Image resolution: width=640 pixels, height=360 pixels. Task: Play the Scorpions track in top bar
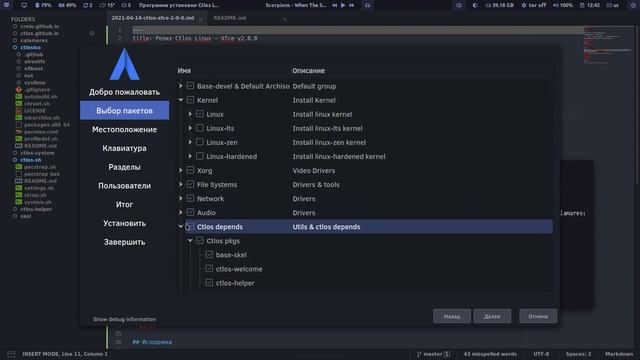click(343, 5)
